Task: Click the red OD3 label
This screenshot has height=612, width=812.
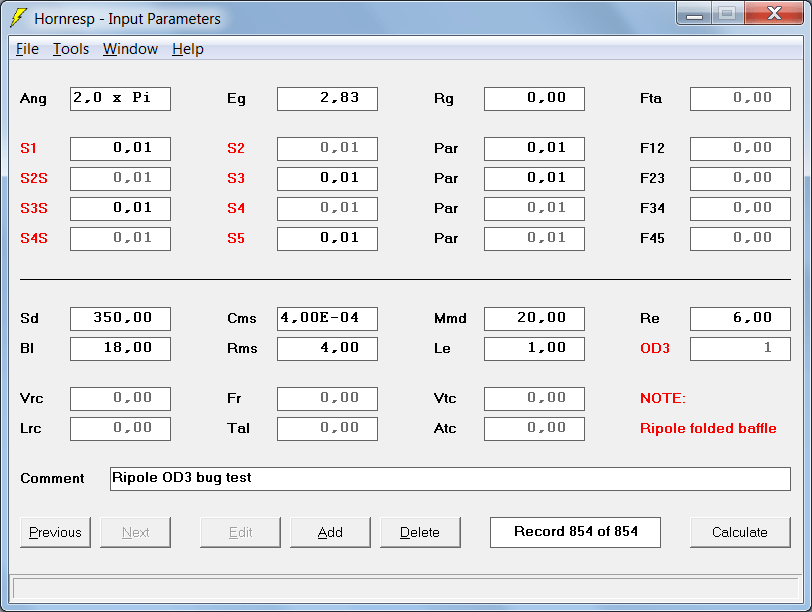Action: 655,348
